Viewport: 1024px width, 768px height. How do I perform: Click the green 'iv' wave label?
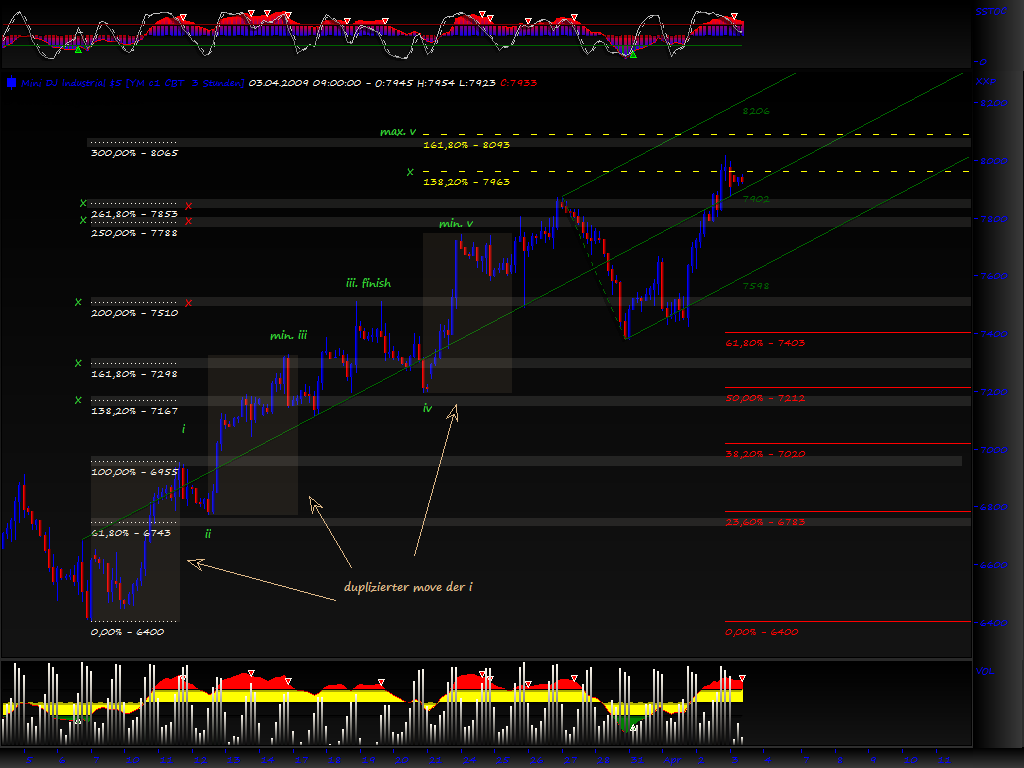(x=427, y=408)
